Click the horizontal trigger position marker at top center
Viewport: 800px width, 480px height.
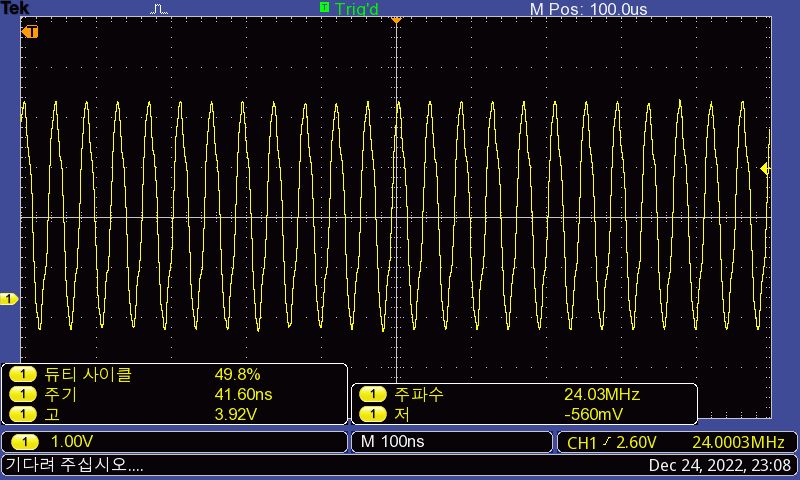(396, 20)
